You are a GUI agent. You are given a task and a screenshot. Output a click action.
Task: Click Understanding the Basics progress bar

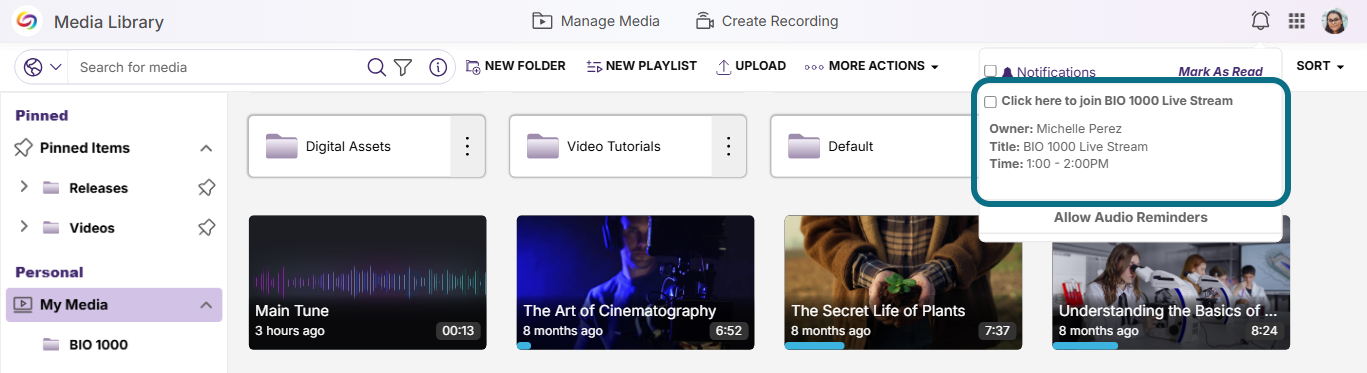1085,346
